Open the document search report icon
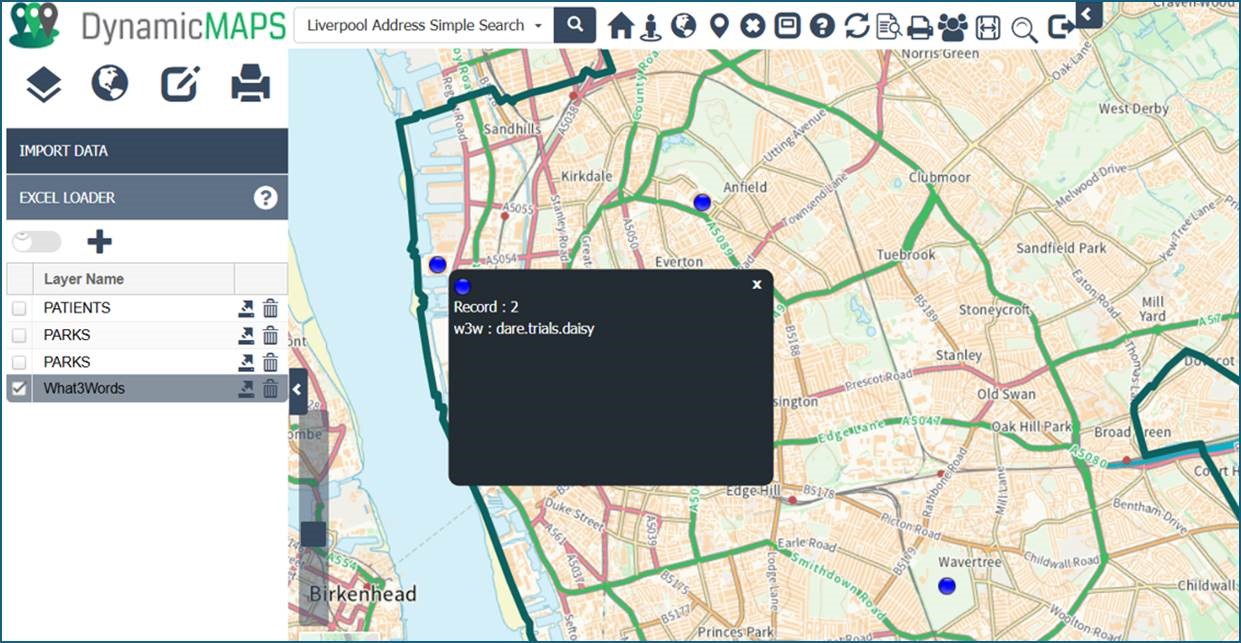The width and height of the screenshot is (1241, 643). (889, 27)
